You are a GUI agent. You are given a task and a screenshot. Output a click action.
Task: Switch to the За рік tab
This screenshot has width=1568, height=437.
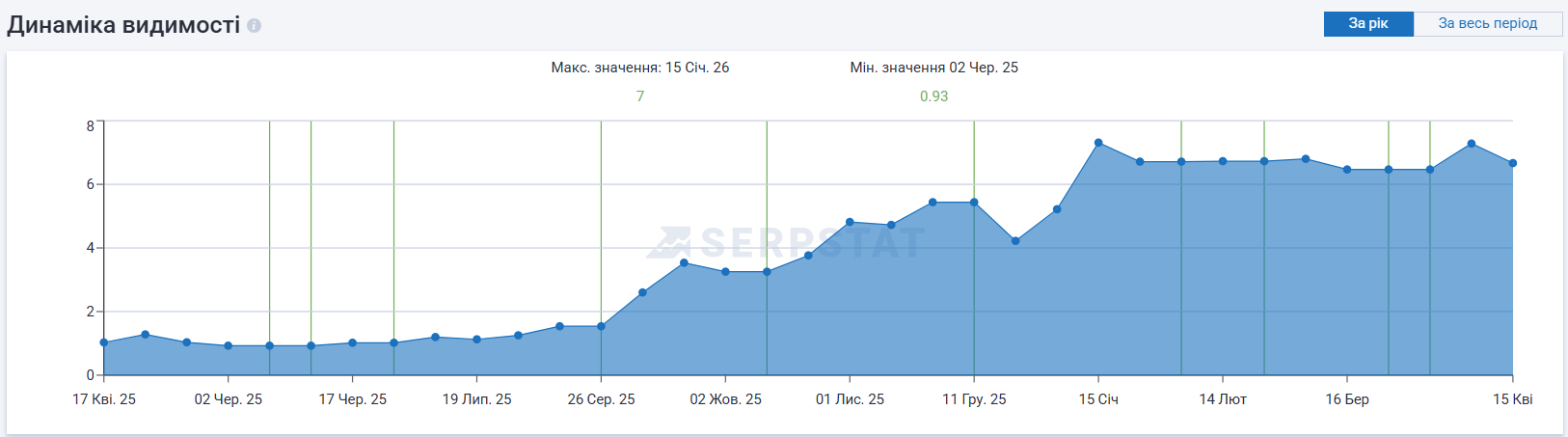tap(1367, 23)
